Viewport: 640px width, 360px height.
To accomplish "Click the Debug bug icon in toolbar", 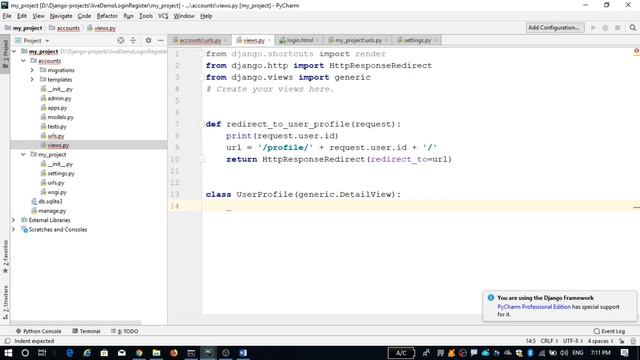I will (x=605, y=28).
